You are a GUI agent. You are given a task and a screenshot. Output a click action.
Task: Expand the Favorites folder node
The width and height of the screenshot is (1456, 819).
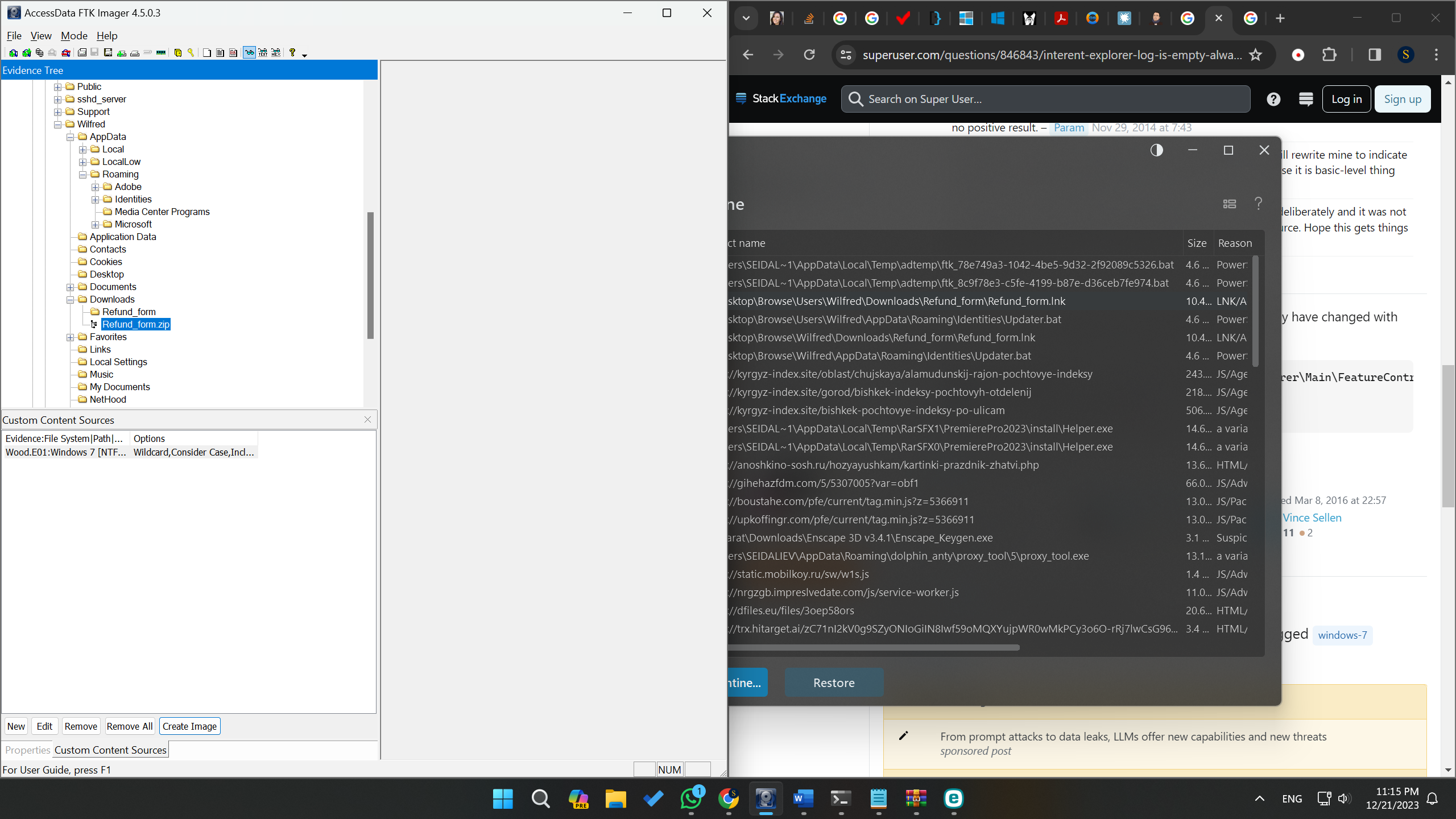pos(70,337)
